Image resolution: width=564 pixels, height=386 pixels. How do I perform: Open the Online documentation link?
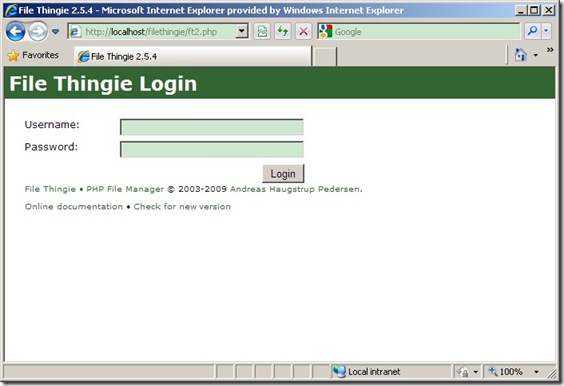pos(74,206)
